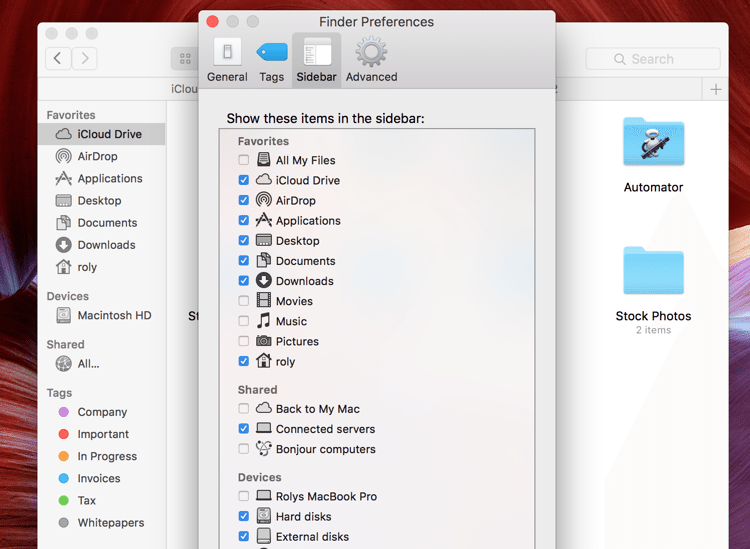Close the Finder Preferences window
Screen dimensions: 750x549
coord(212,22)
